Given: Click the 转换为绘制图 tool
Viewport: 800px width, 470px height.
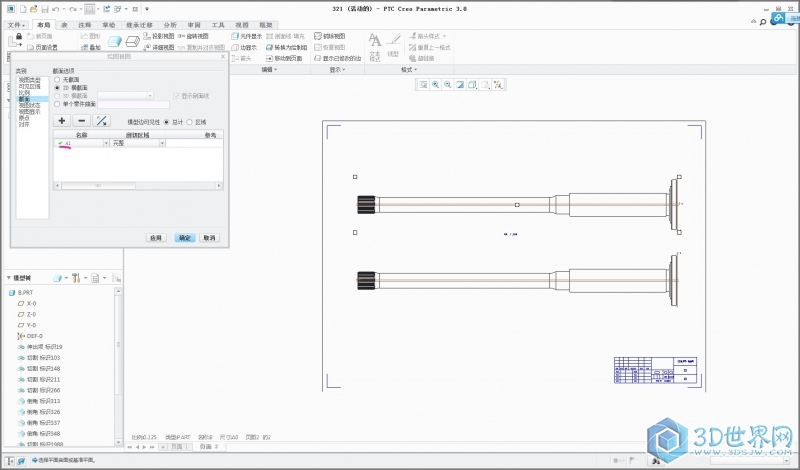Looking at the screenshot, I should pyautogui.click(x=287, y=47).
